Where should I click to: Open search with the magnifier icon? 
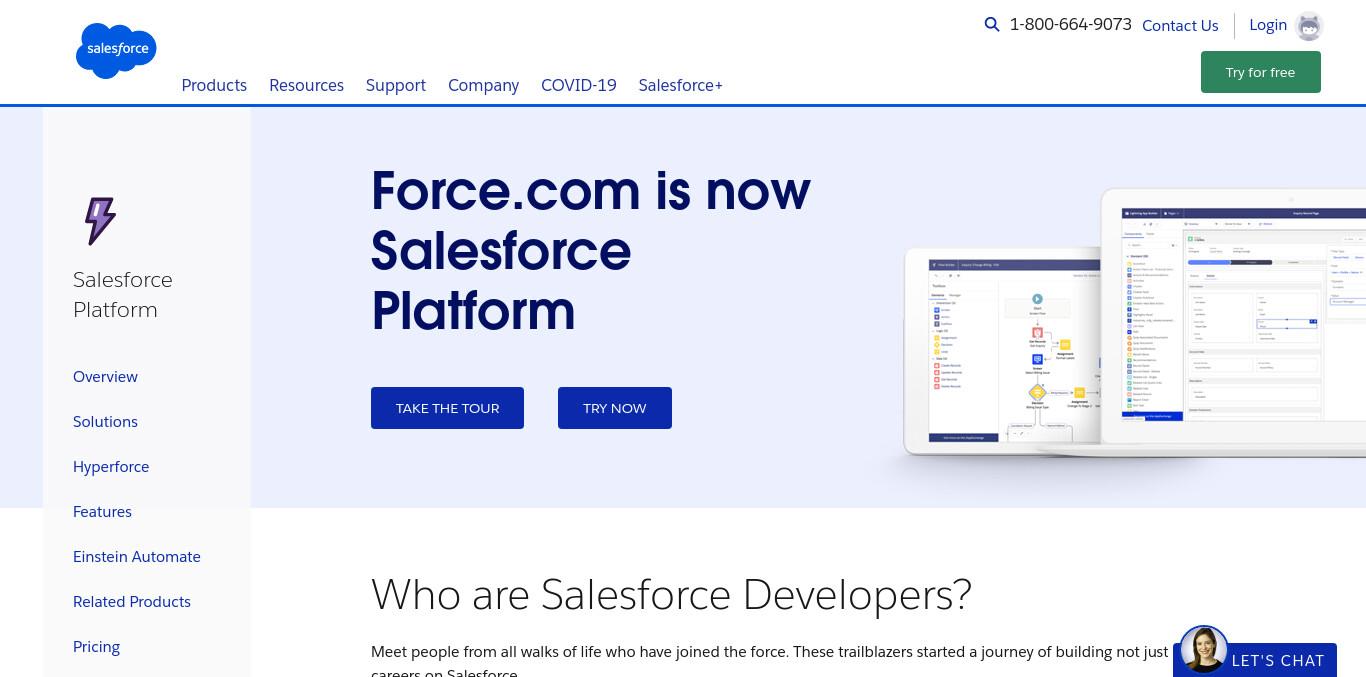click(x=992, y=25)
